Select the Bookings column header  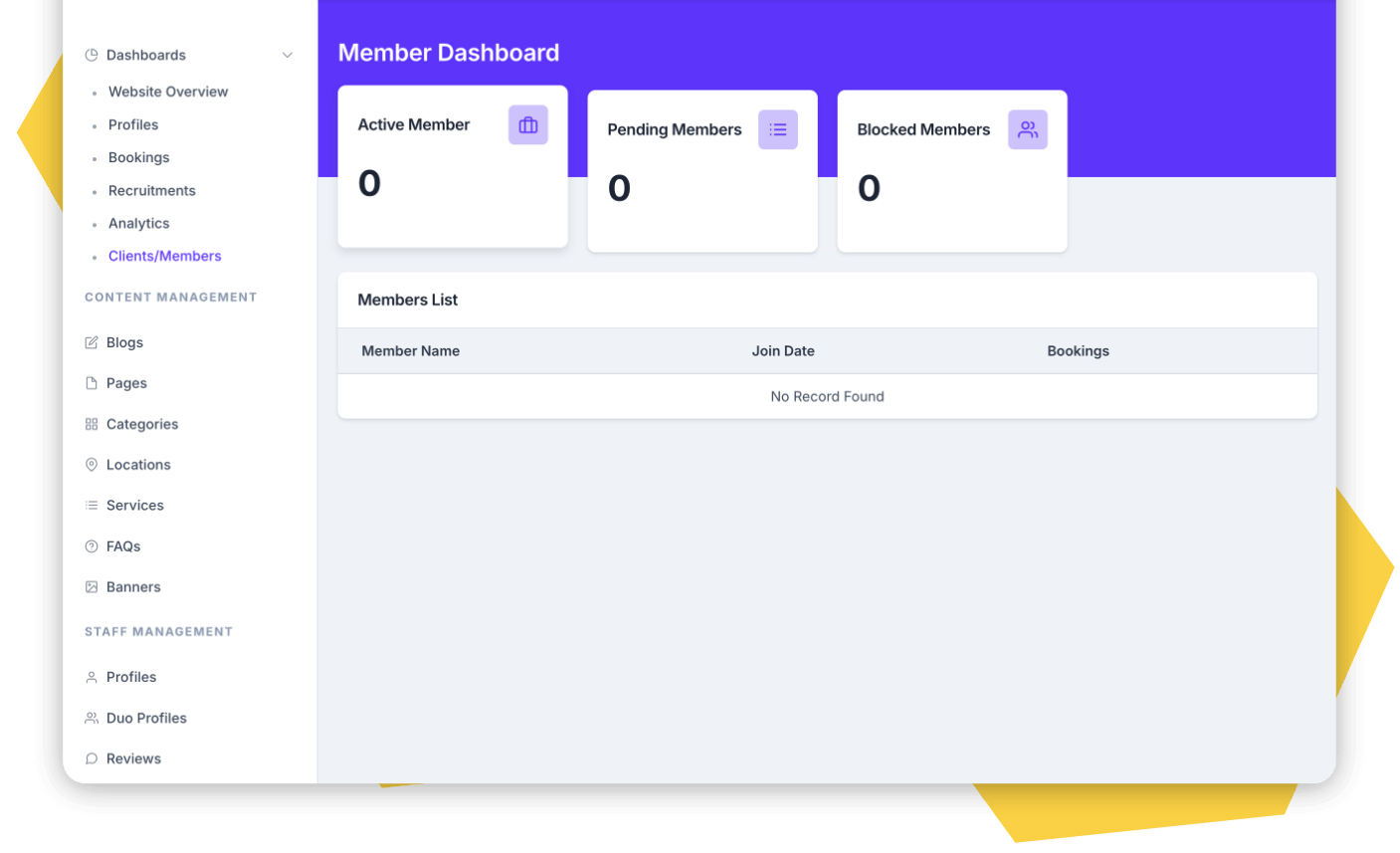coord(1078,350)
